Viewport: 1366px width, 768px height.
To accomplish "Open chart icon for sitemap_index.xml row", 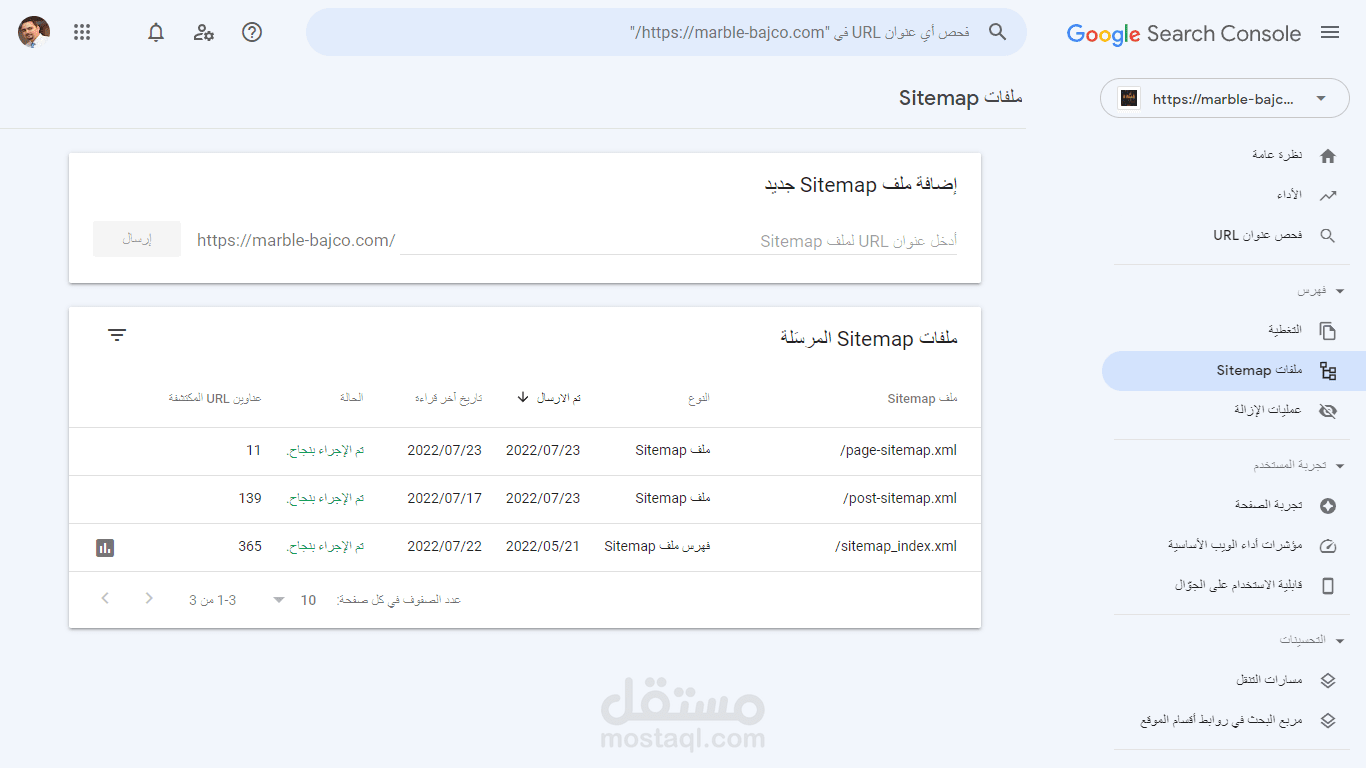I will coord(105,547).
